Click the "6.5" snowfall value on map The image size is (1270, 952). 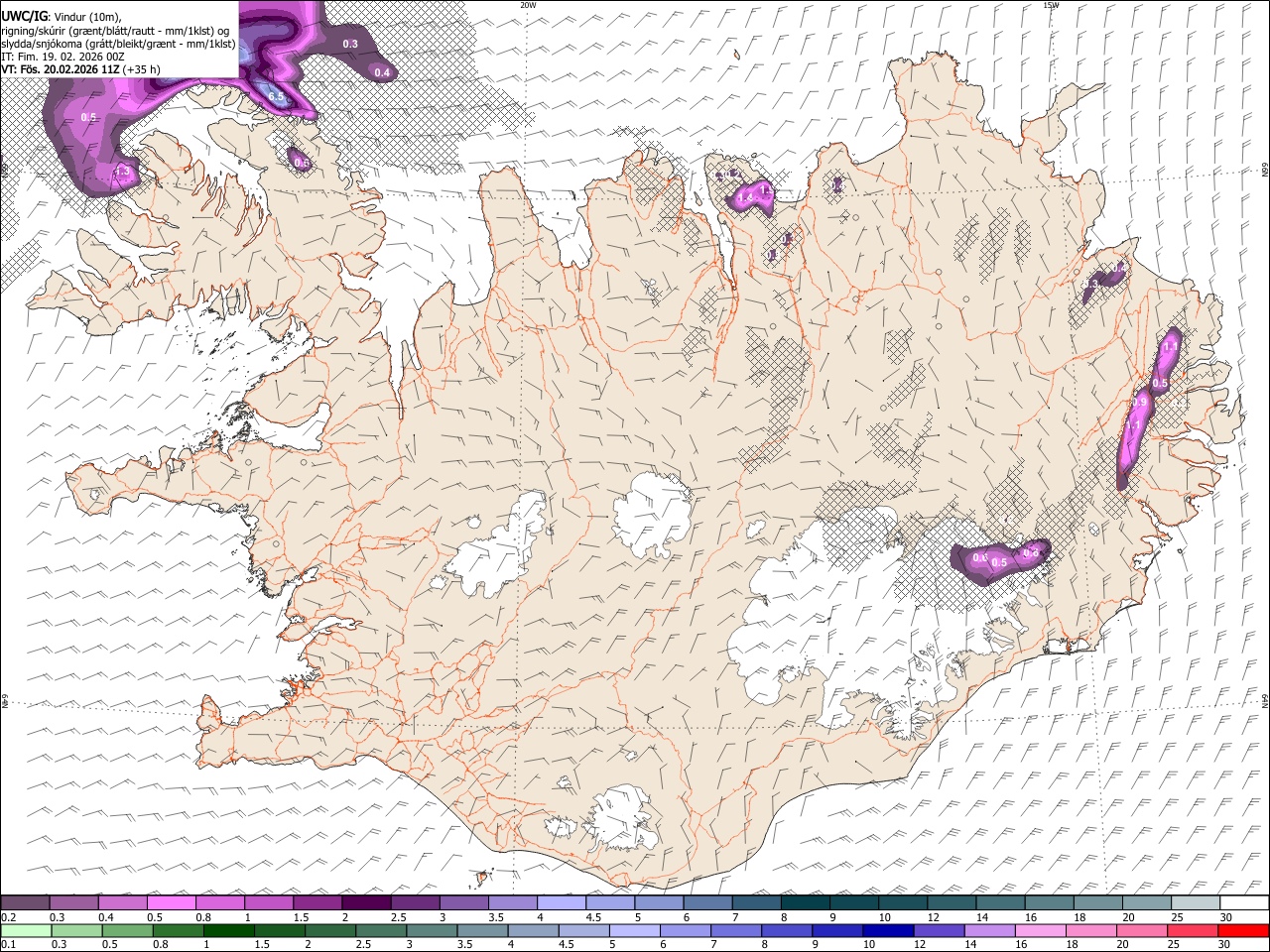pyautogui.click(x=276, y=96)
